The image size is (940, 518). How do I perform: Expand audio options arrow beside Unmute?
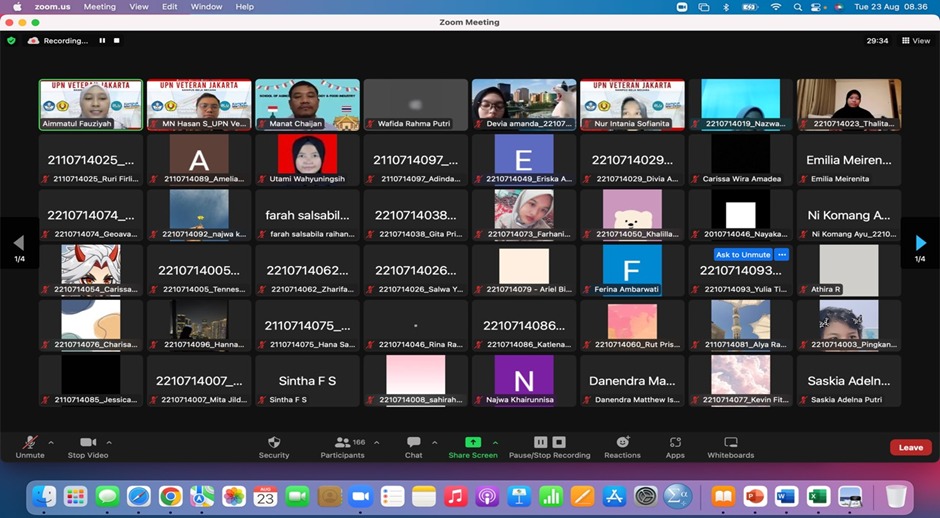point(52,442)
